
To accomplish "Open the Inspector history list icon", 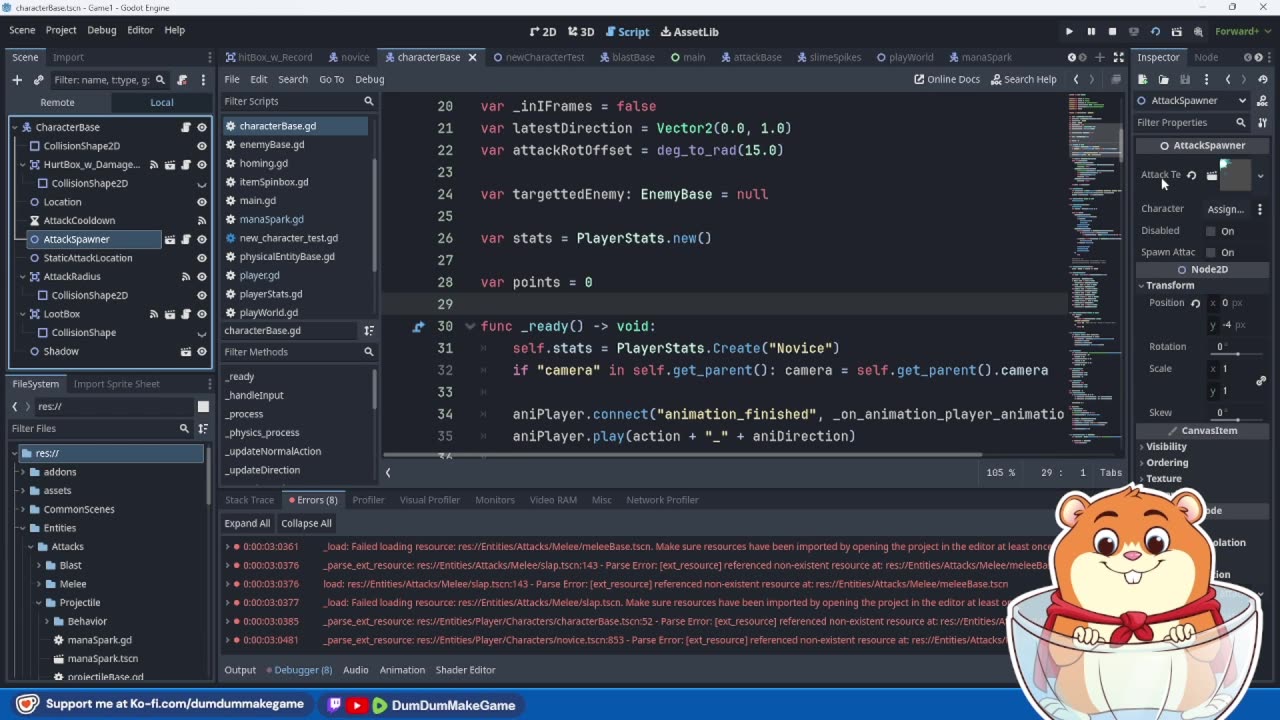I will point(1262,79).
